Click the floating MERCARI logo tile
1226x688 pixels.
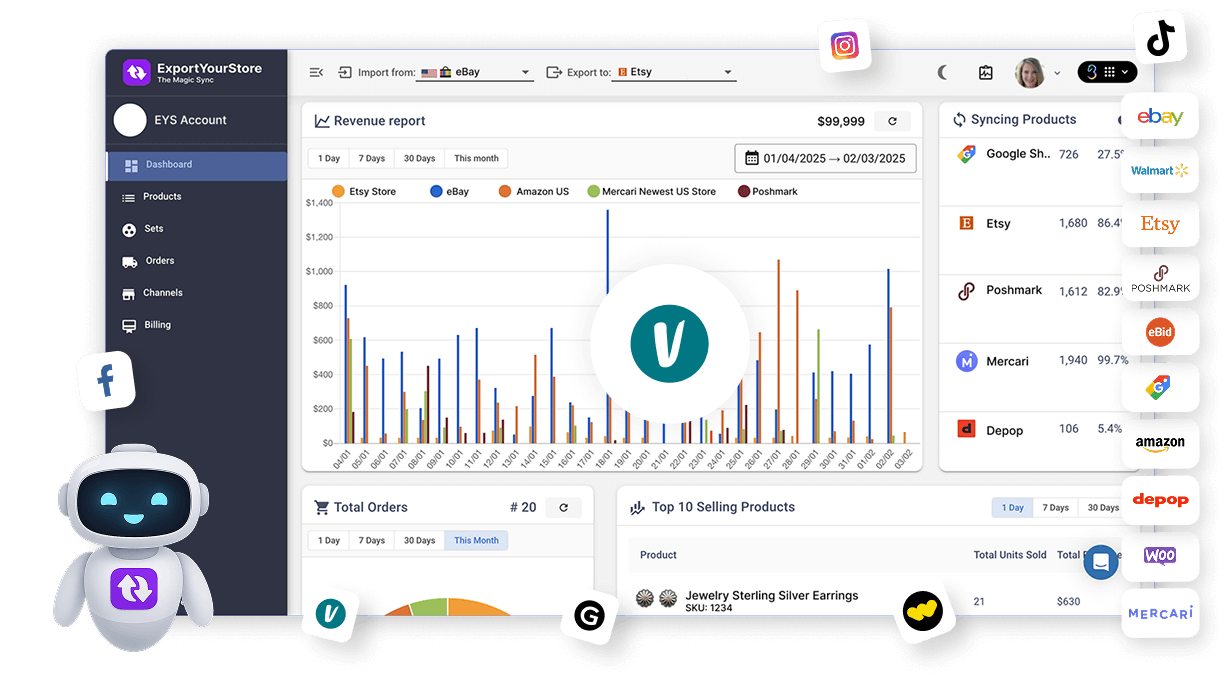(x=1160, y=612)
